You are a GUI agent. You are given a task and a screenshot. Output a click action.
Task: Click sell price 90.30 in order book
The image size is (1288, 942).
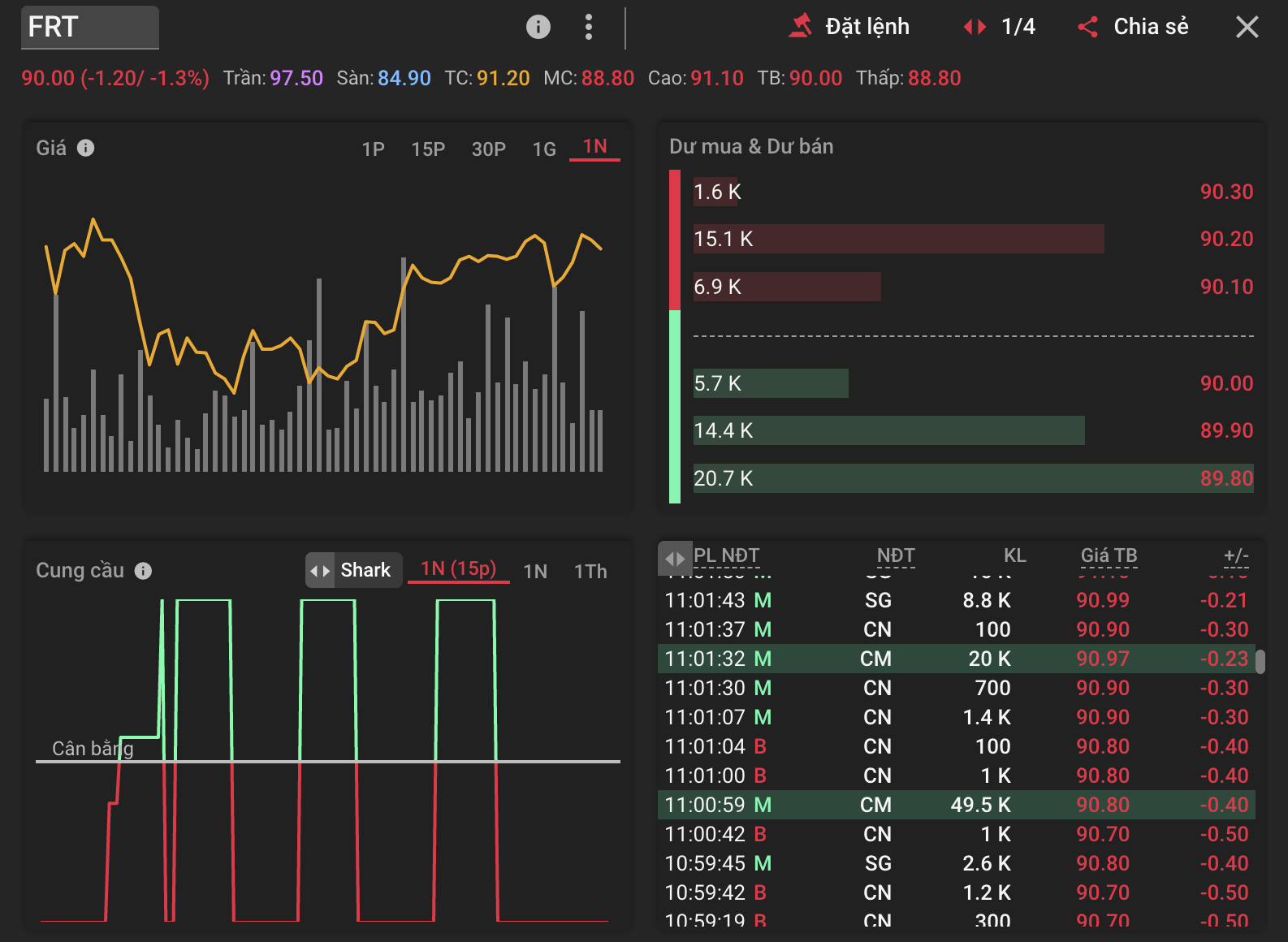pos(1226,192)
